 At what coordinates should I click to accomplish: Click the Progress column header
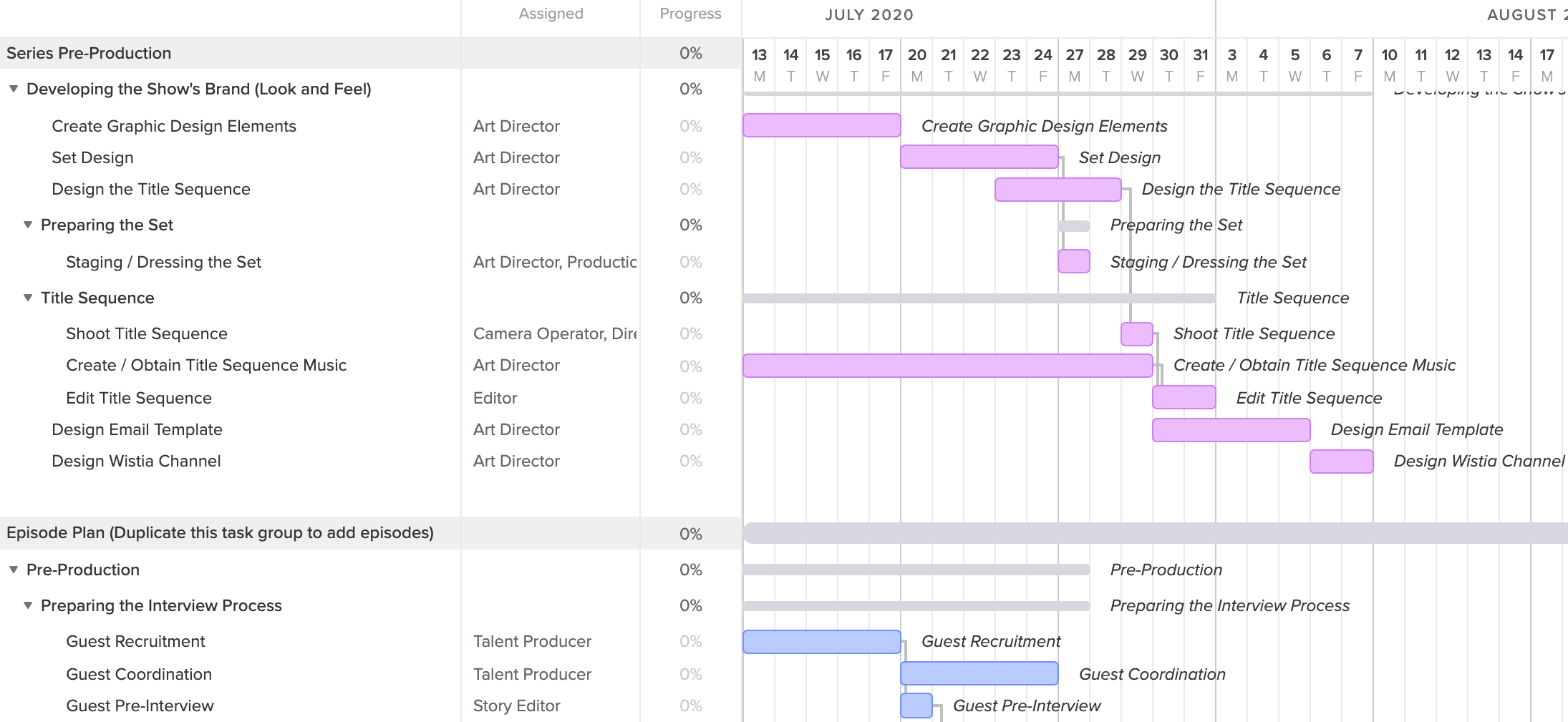(x=690, y=14)
